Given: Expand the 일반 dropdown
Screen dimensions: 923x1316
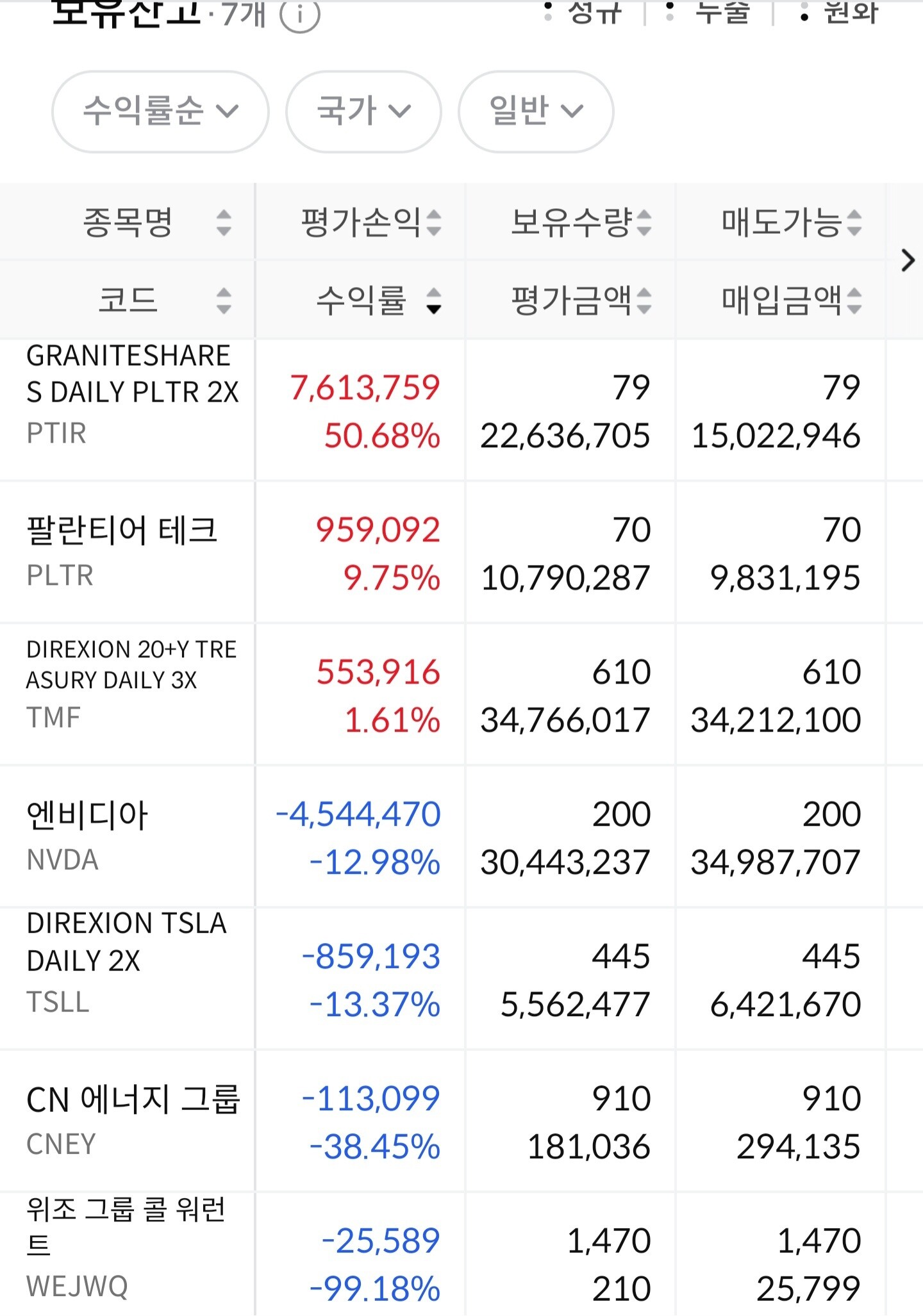Looking at the screenshot, I should [536, 111].
